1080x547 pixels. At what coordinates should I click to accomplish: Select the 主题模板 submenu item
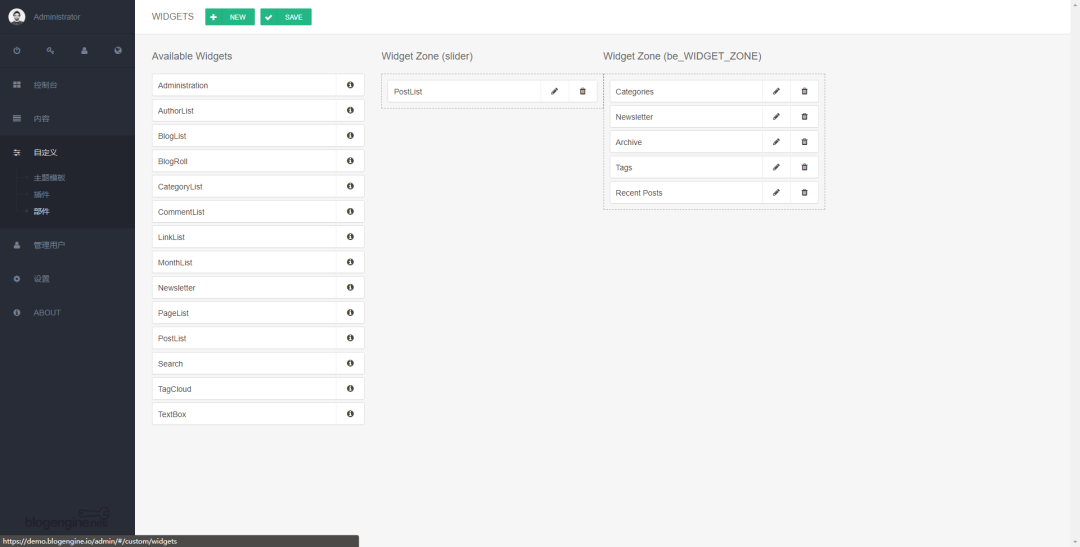(x=49, y=178)
